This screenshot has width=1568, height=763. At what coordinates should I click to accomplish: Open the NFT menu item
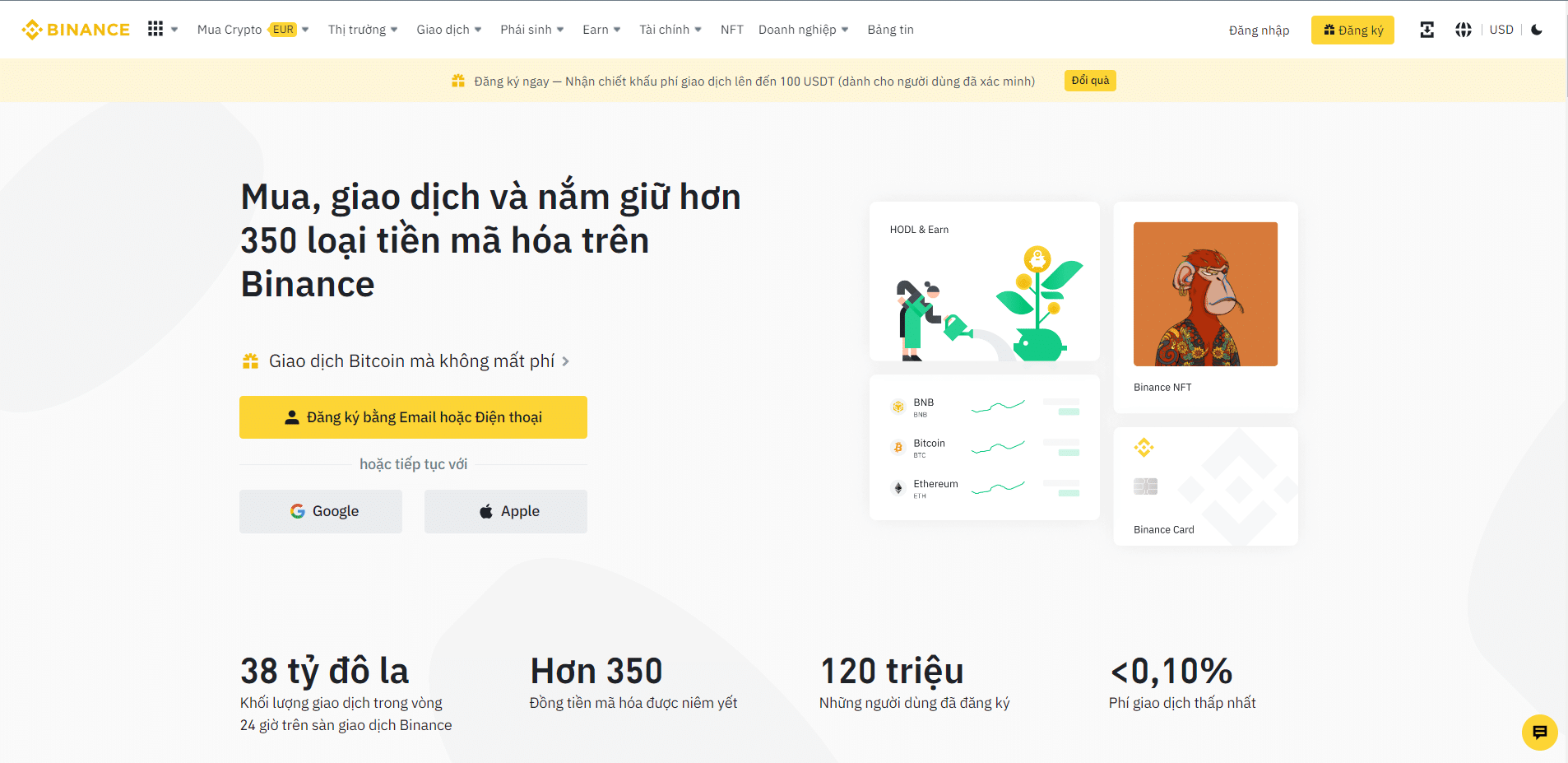point(731,30)
